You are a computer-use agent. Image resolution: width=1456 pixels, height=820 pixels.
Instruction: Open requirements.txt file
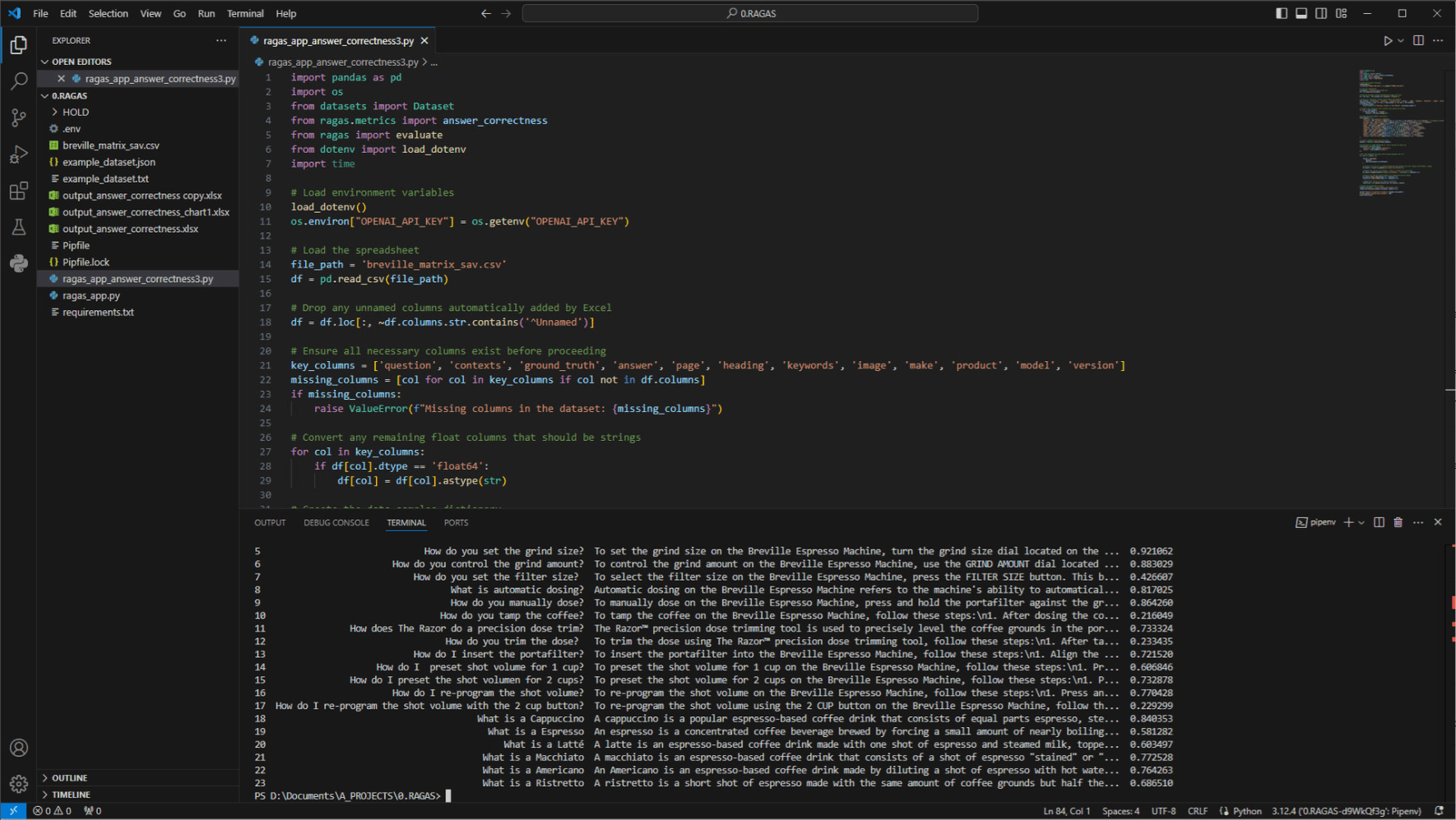click(x=98, y=313)
